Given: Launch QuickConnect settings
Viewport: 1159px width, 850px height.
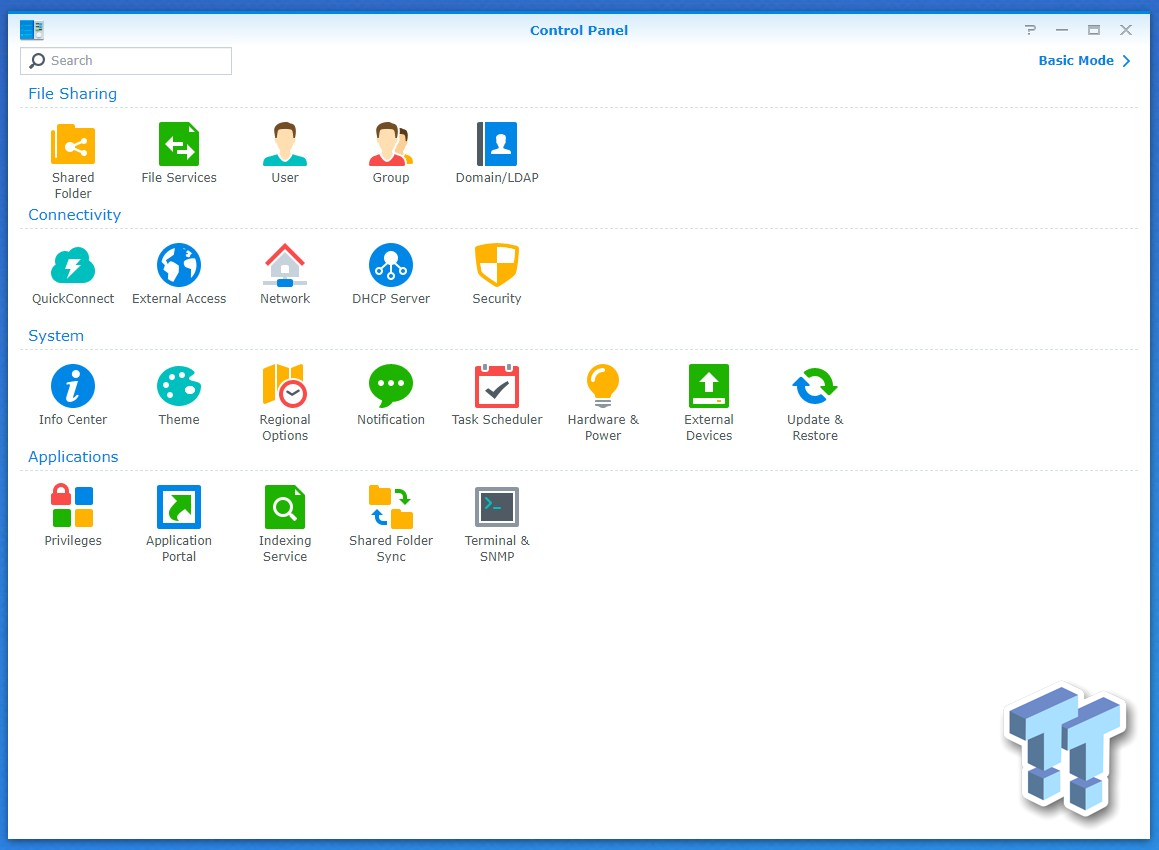Looking at the screenshot, I should coord(73,266).
